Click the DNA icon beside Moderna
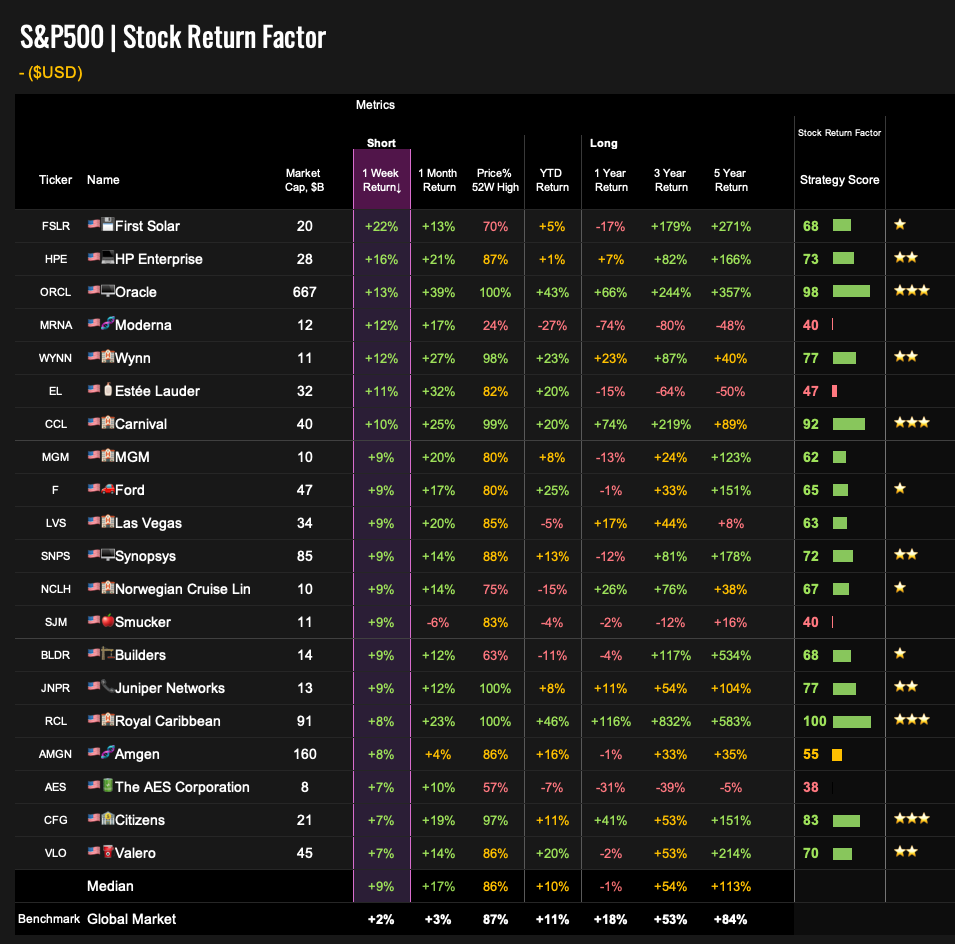This screenshot has width=955, height=944. pyautogui.click(x=108, y=323)
